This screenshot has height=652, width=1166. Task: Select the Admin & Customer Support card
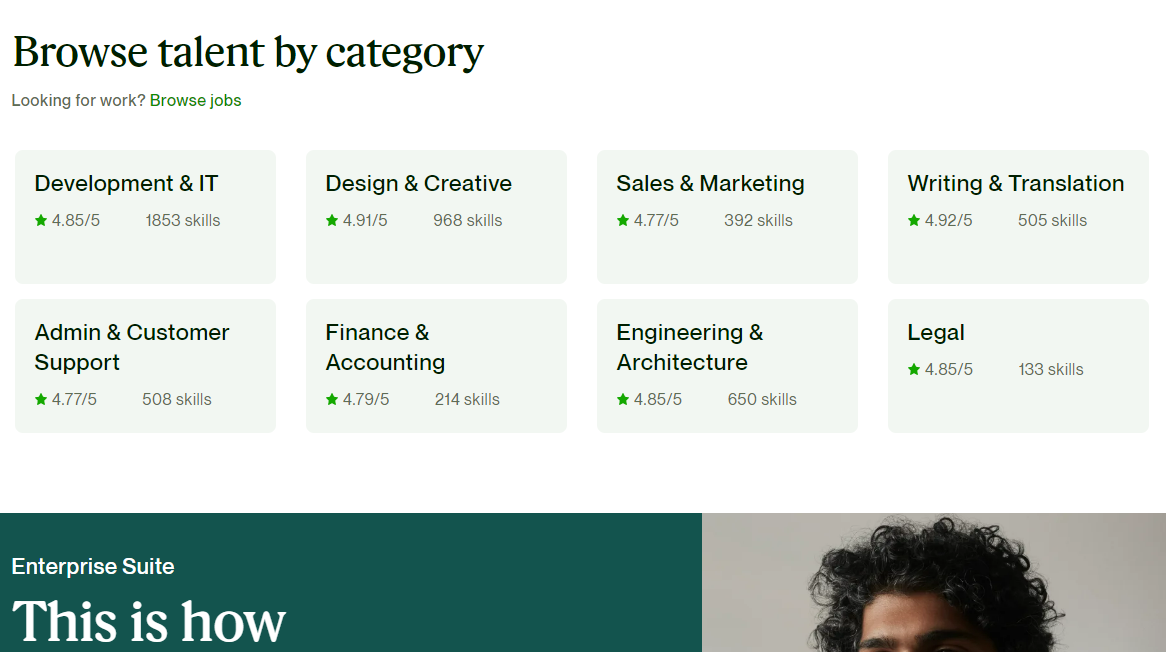[145, 366]
